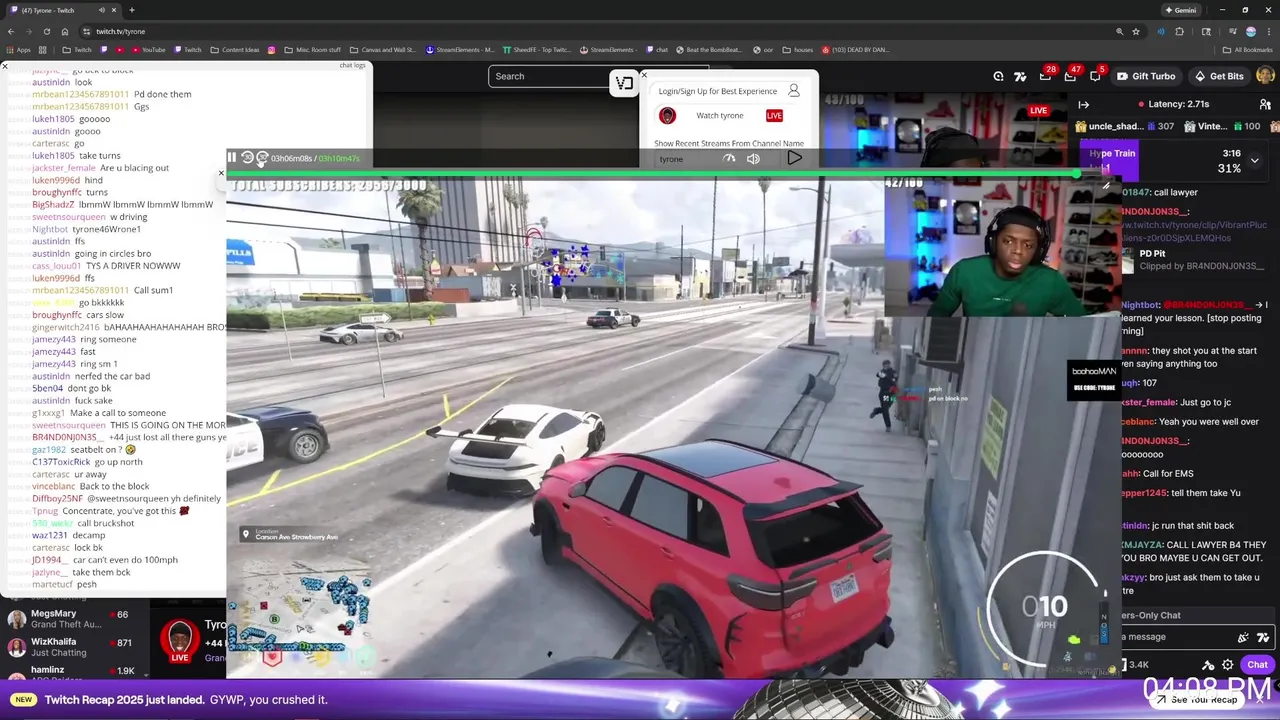
Task: Open the chat community users icon
Action: pyautogui.click(x=1264, y=104)
